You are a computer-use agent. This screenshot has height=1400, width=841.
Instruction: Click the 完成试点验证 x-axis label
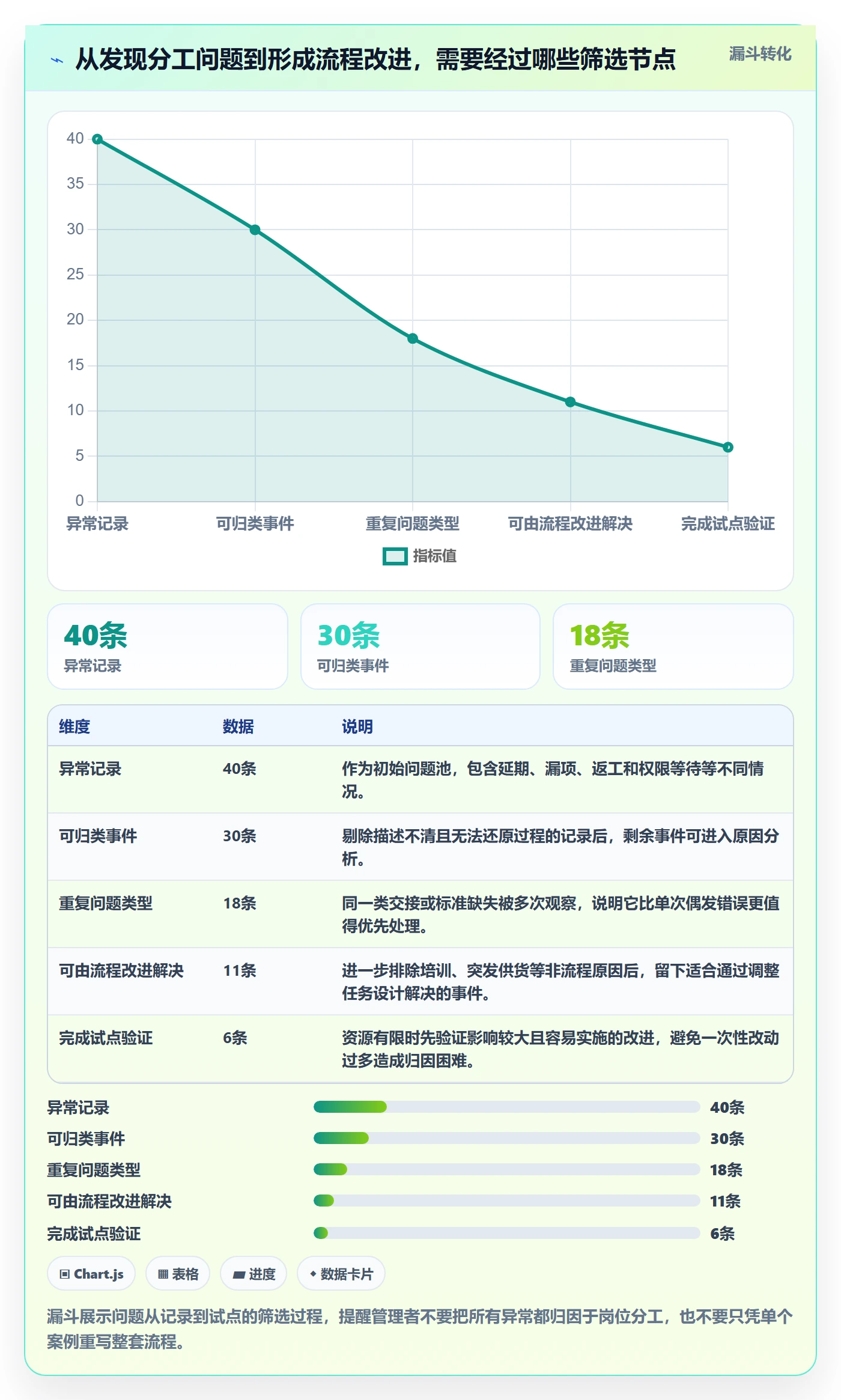pyautogui.click(x=727, y=524)
